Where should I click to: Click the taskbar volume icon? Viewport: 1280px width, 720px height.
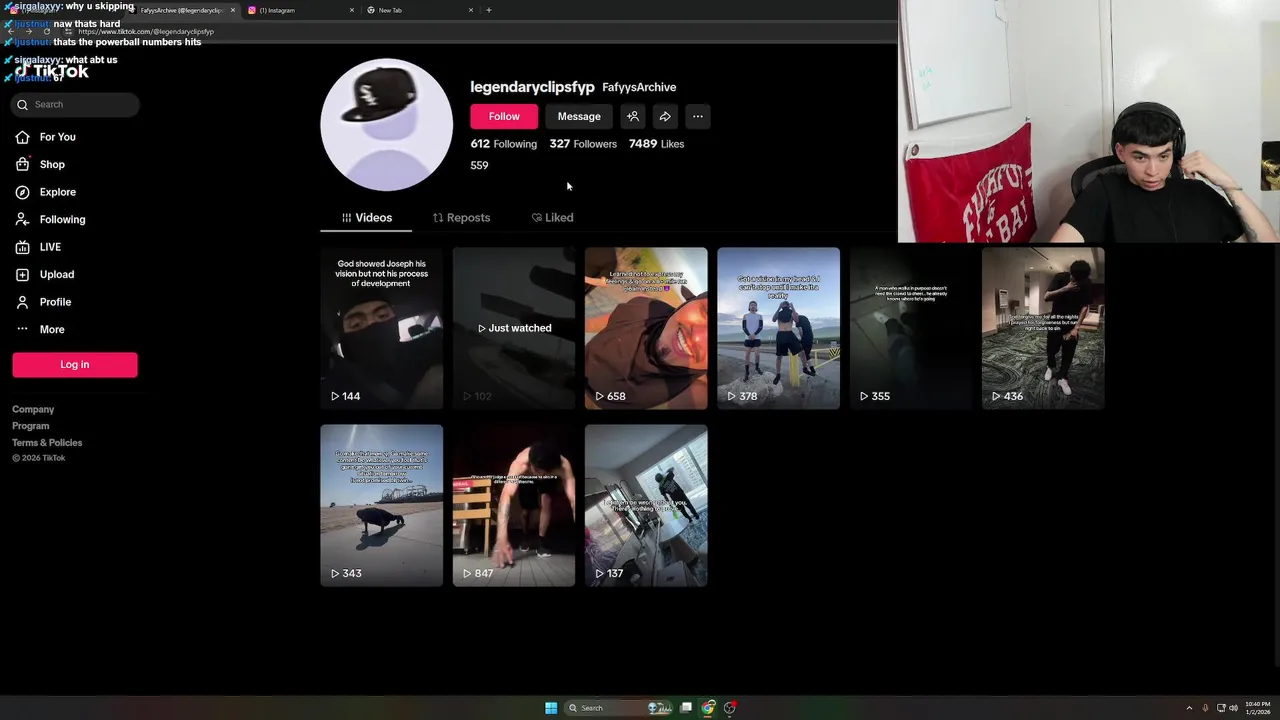point(1233,708)
